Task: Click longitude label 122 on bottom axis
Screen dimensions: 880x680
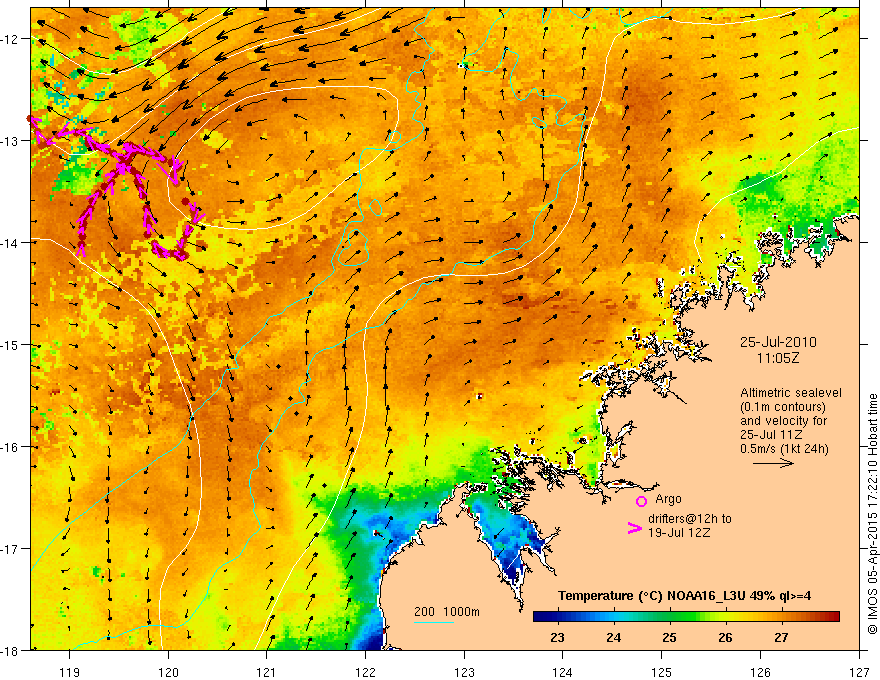Action: click(x=365, y=673)
